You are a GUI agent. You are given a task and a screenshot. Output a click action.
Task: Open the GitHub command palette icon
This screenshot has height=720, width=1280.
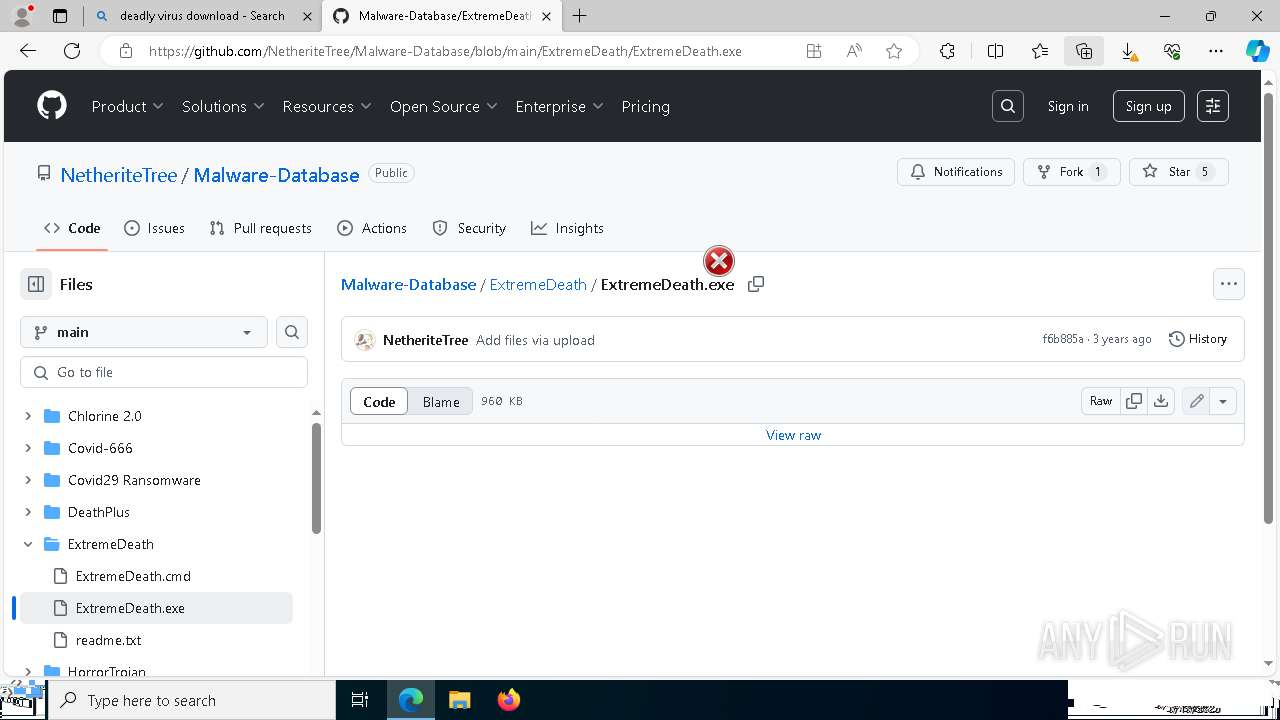(x=1213, y=106)
